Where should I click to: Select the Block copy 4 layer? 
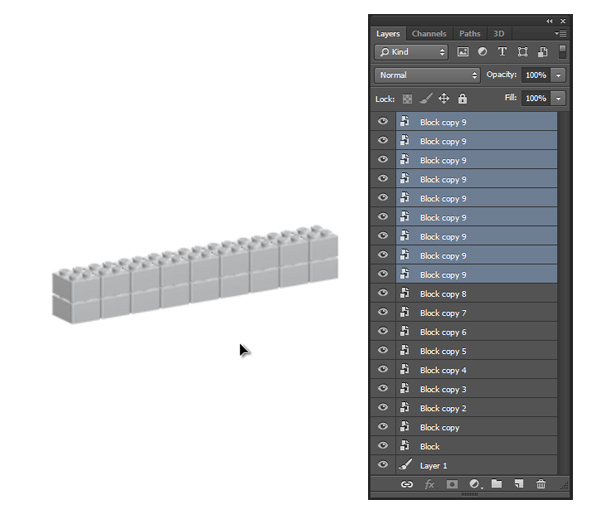[476, 370]
